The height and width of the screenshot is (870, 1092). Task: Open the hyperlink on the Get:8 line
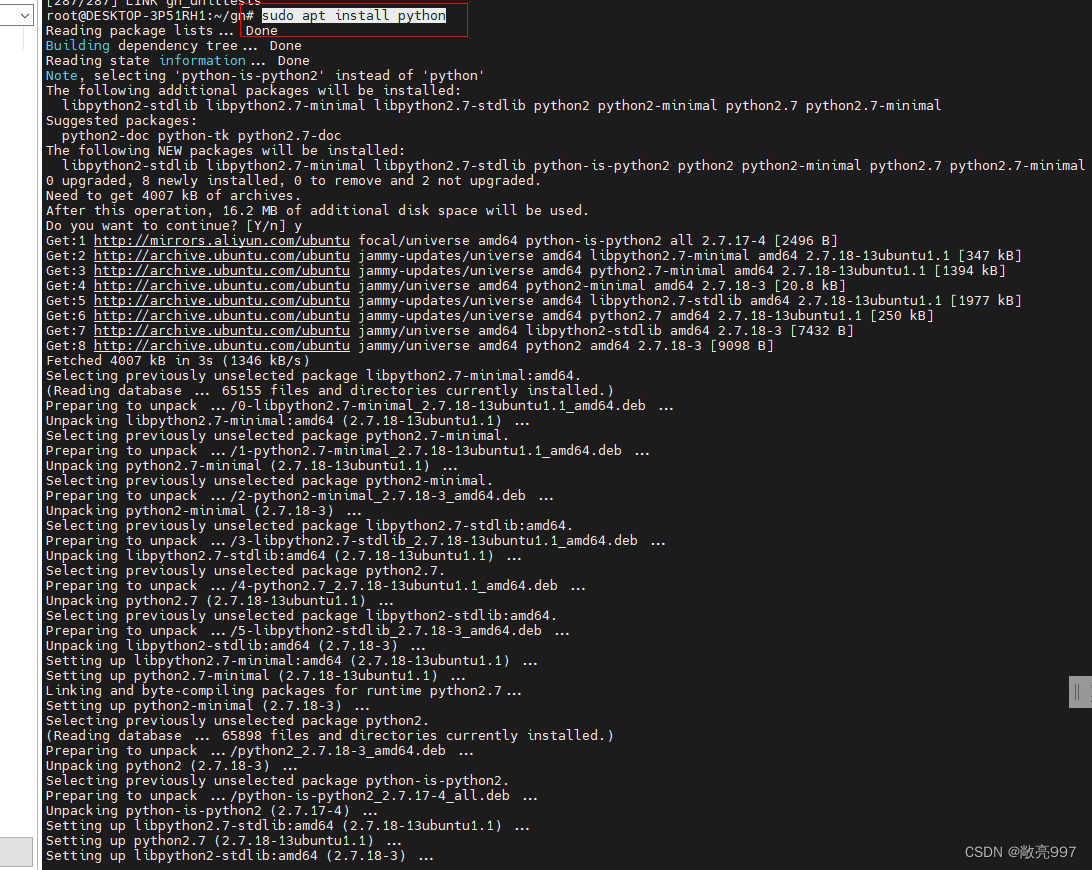point(221,345)
